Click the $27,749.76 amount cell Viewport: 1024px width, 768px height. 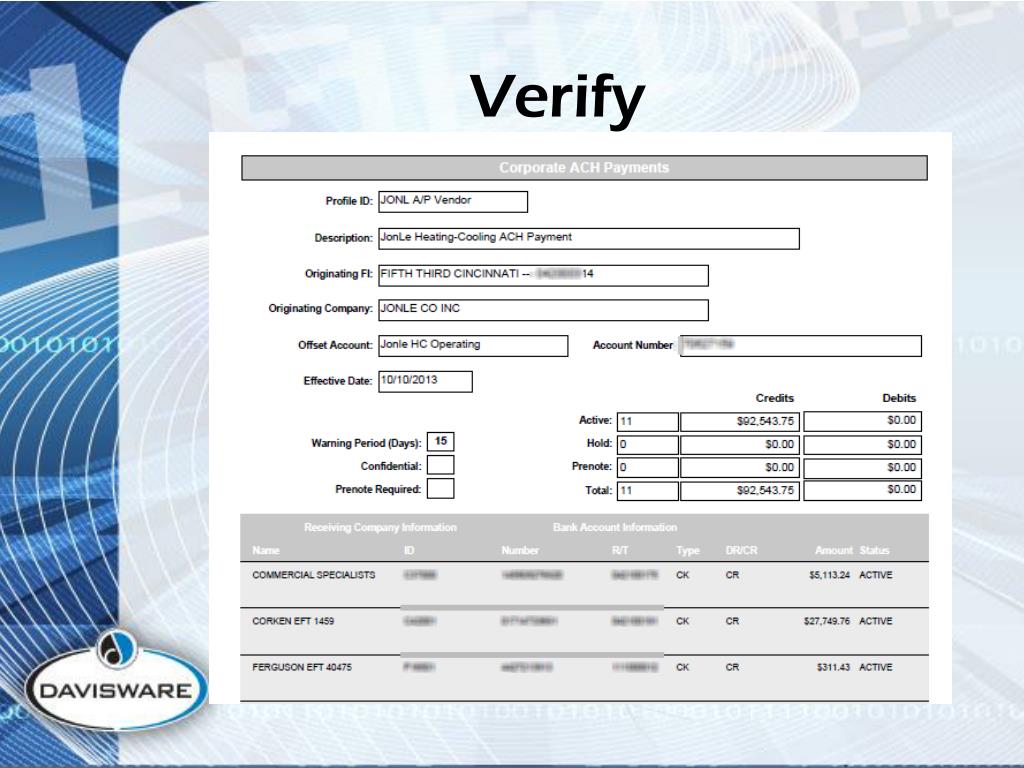point(827,621)
